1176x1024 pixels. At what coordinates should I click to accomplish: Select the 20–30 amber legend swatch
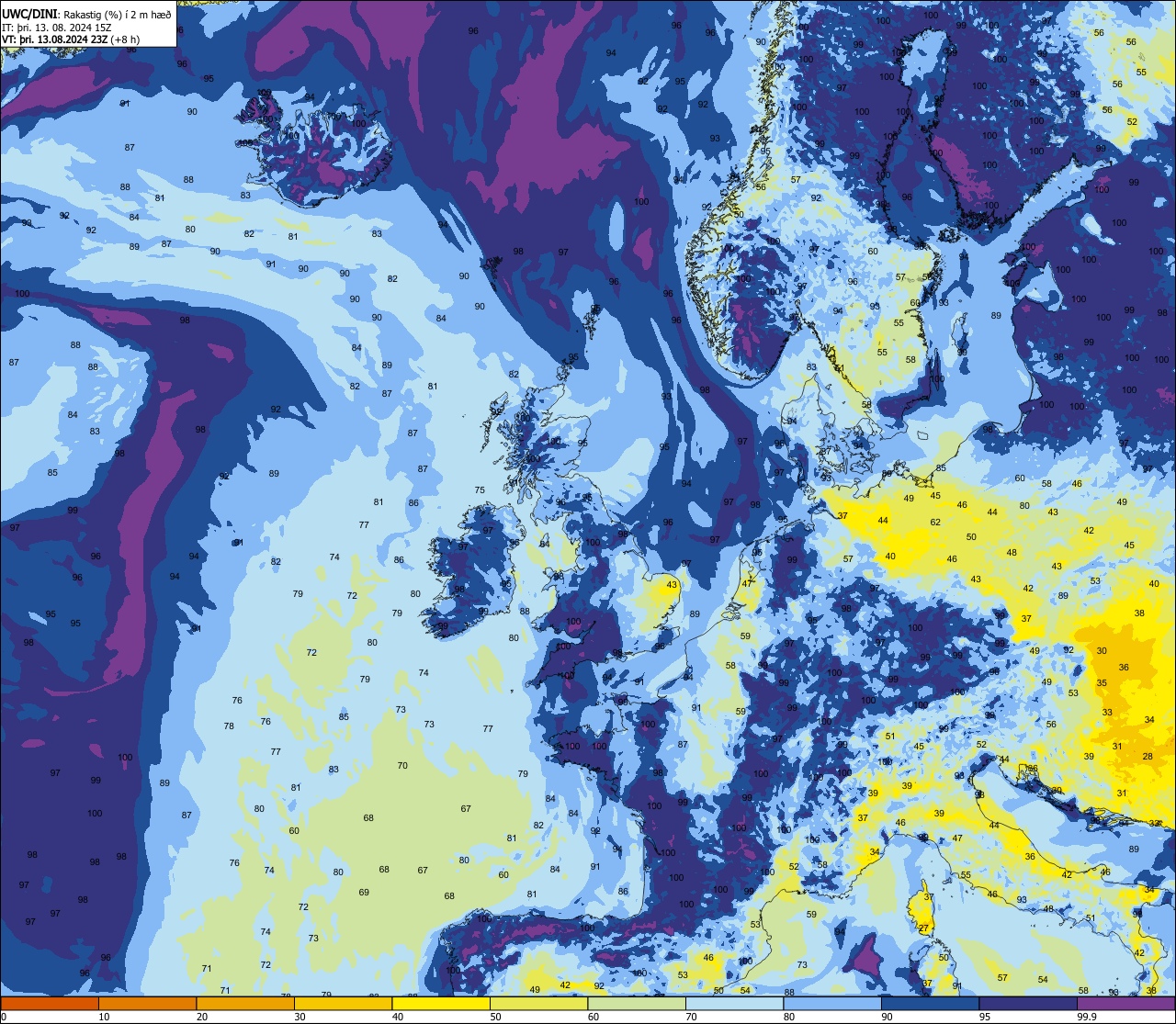pyautogui.click(x=245, y=1003)
